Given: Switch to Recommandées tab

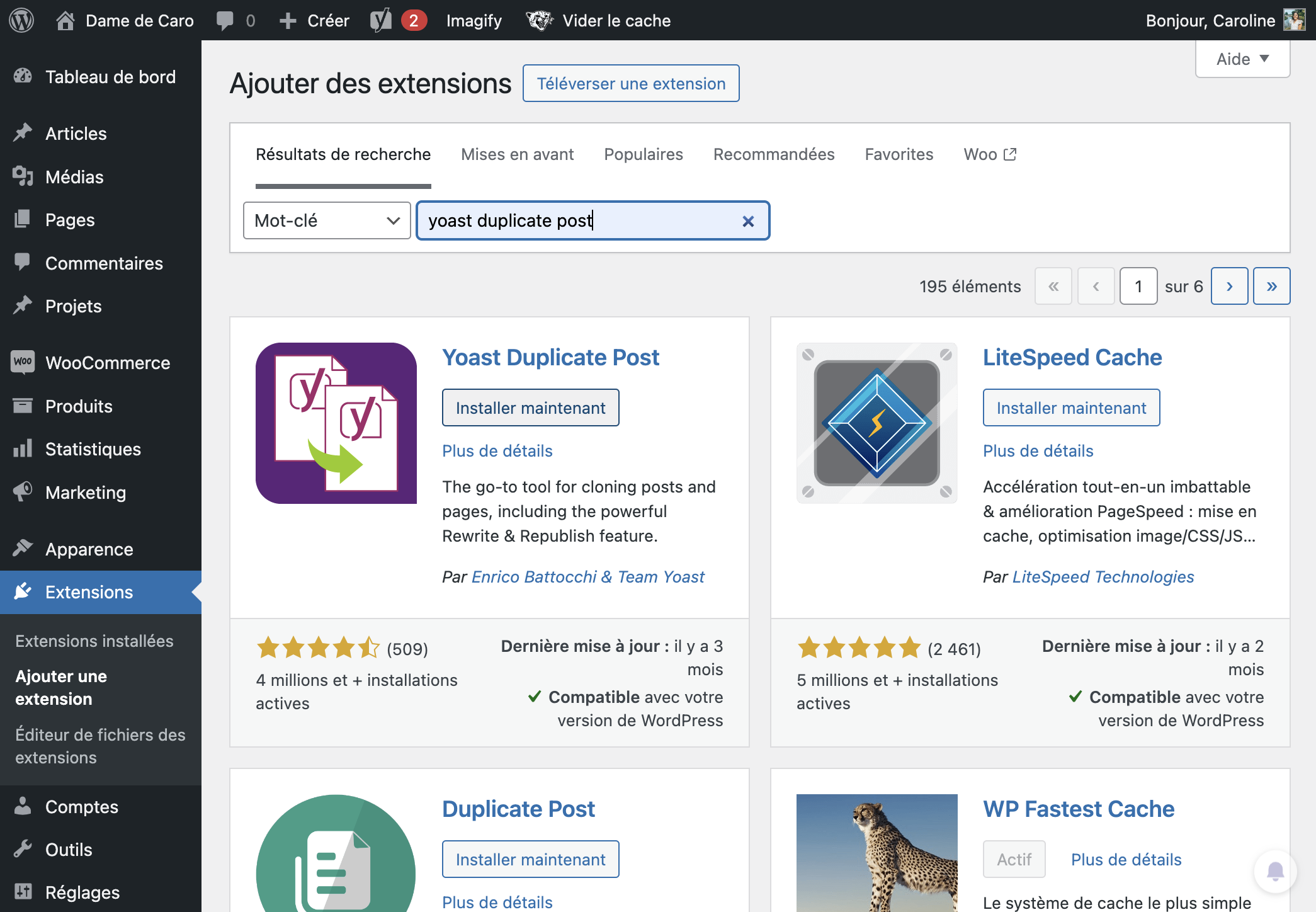Looking at the screenshot, I should click(774, 154).
